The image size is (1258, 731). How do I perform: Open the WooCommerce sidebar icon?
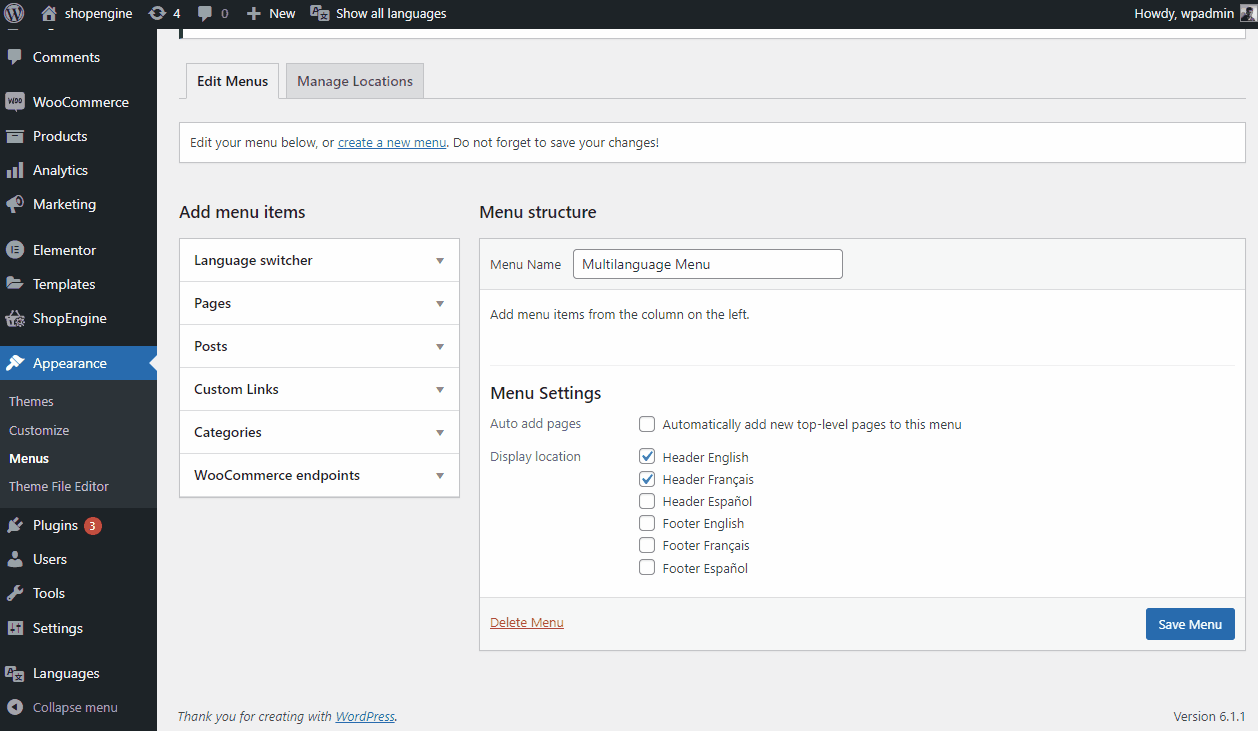(x=15, y=102)
